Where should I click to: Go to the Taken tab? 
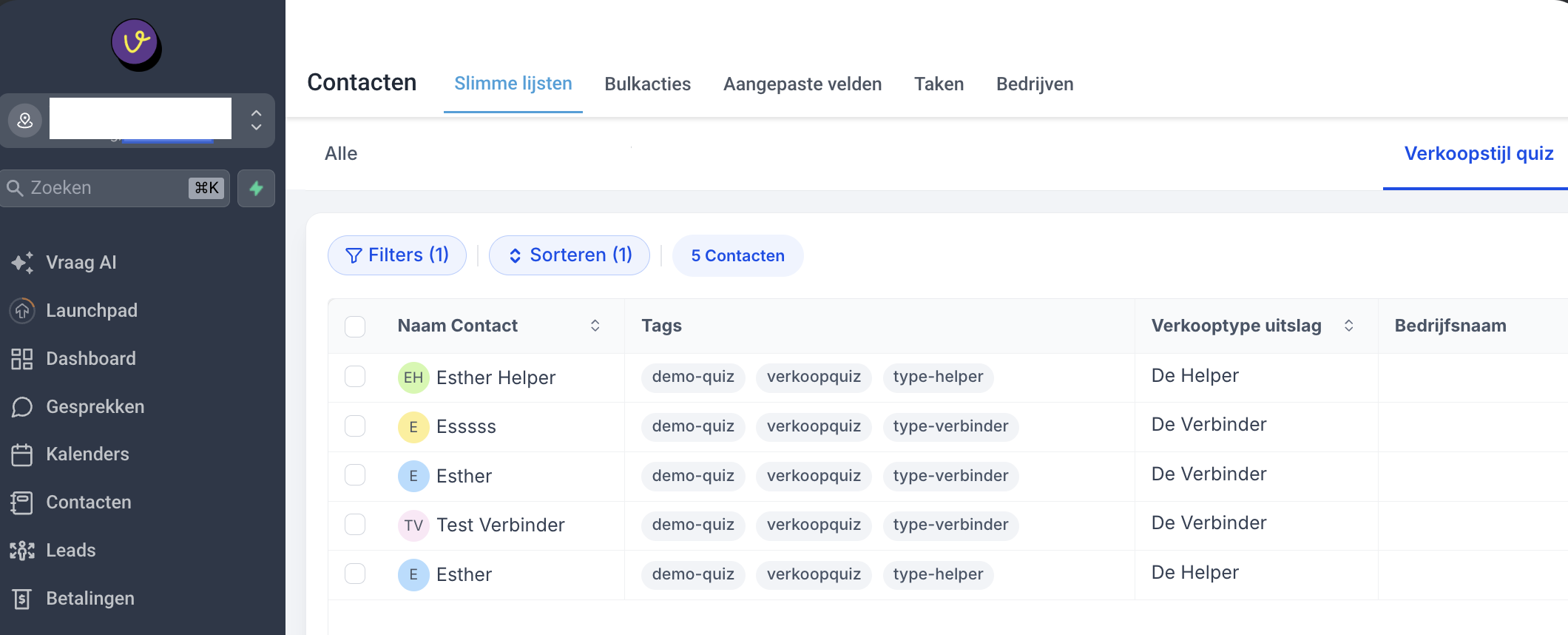point(939,84)
